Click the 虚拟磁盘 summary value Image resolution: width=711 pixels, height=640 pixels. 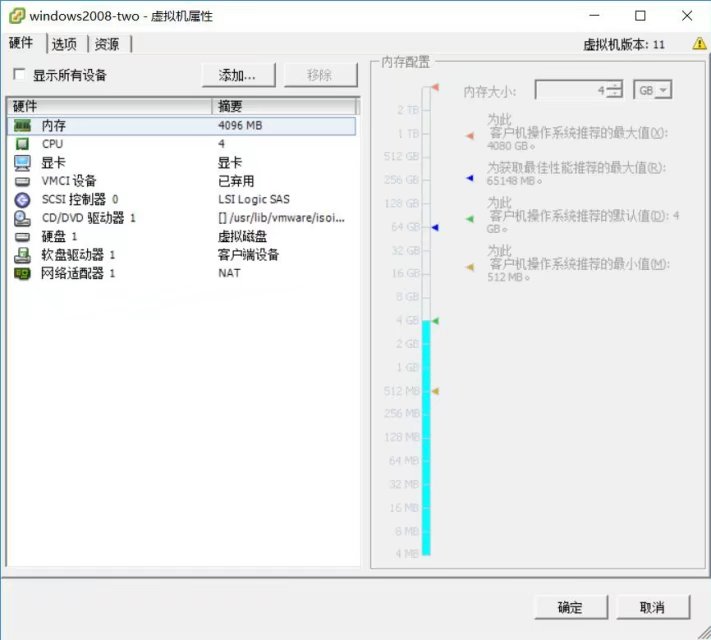click(243, 237)
